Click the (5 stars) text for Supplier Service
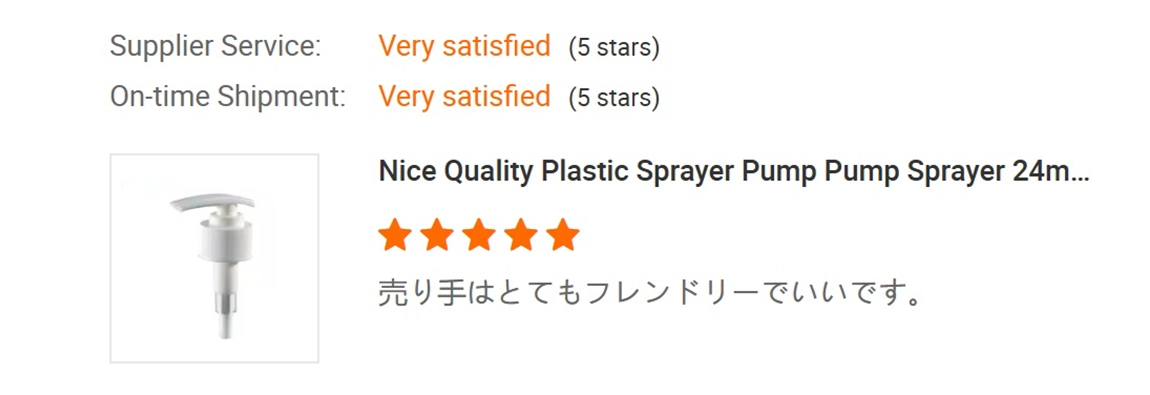This screenshot has width=1150, height=395. click(x=614, y=48)
